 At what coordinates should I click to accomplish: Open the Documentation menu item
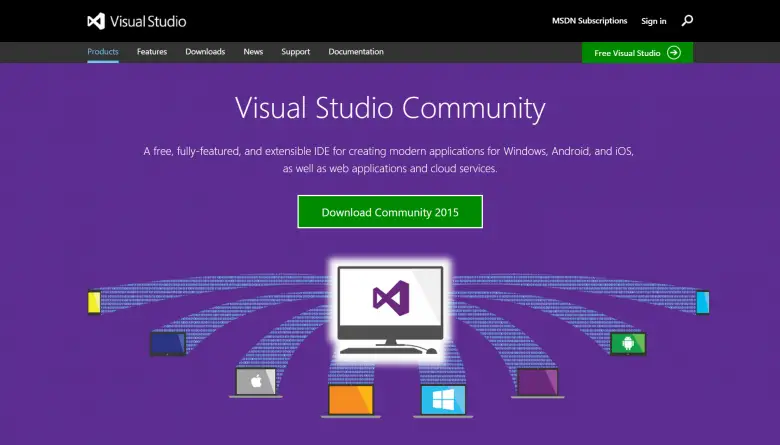pyautogui.click(x=356, y=52)
